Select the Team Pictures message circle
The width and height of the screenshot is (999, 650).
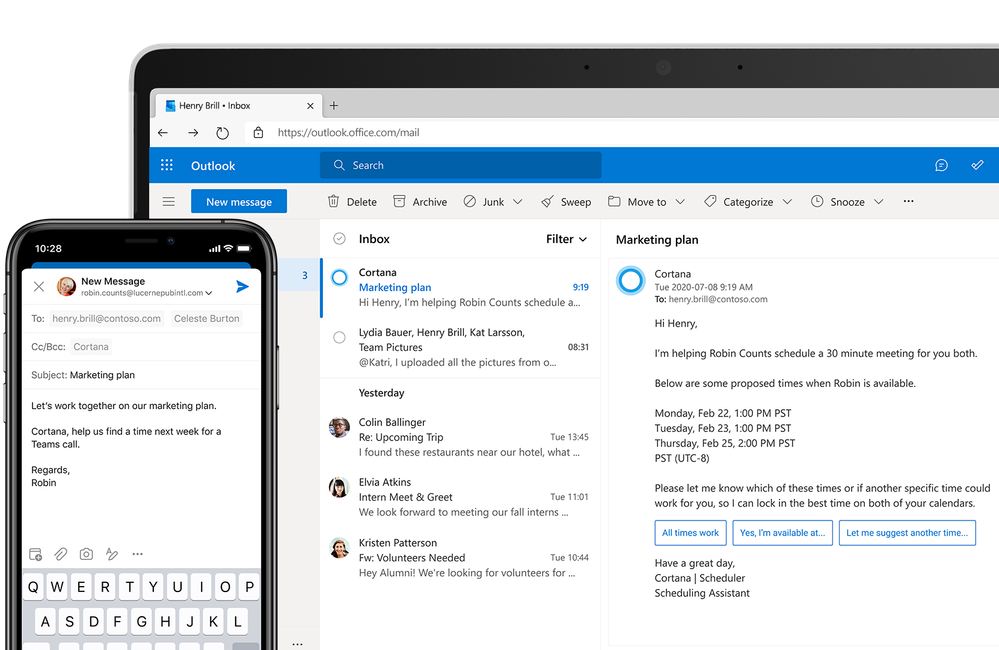click(340, 337)
